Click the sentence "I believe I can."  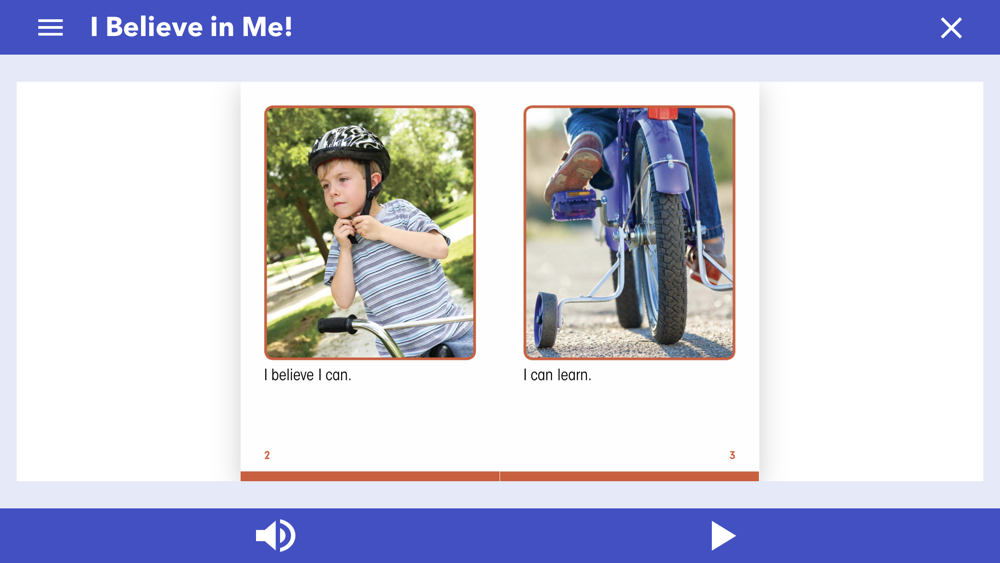(307, 375)
